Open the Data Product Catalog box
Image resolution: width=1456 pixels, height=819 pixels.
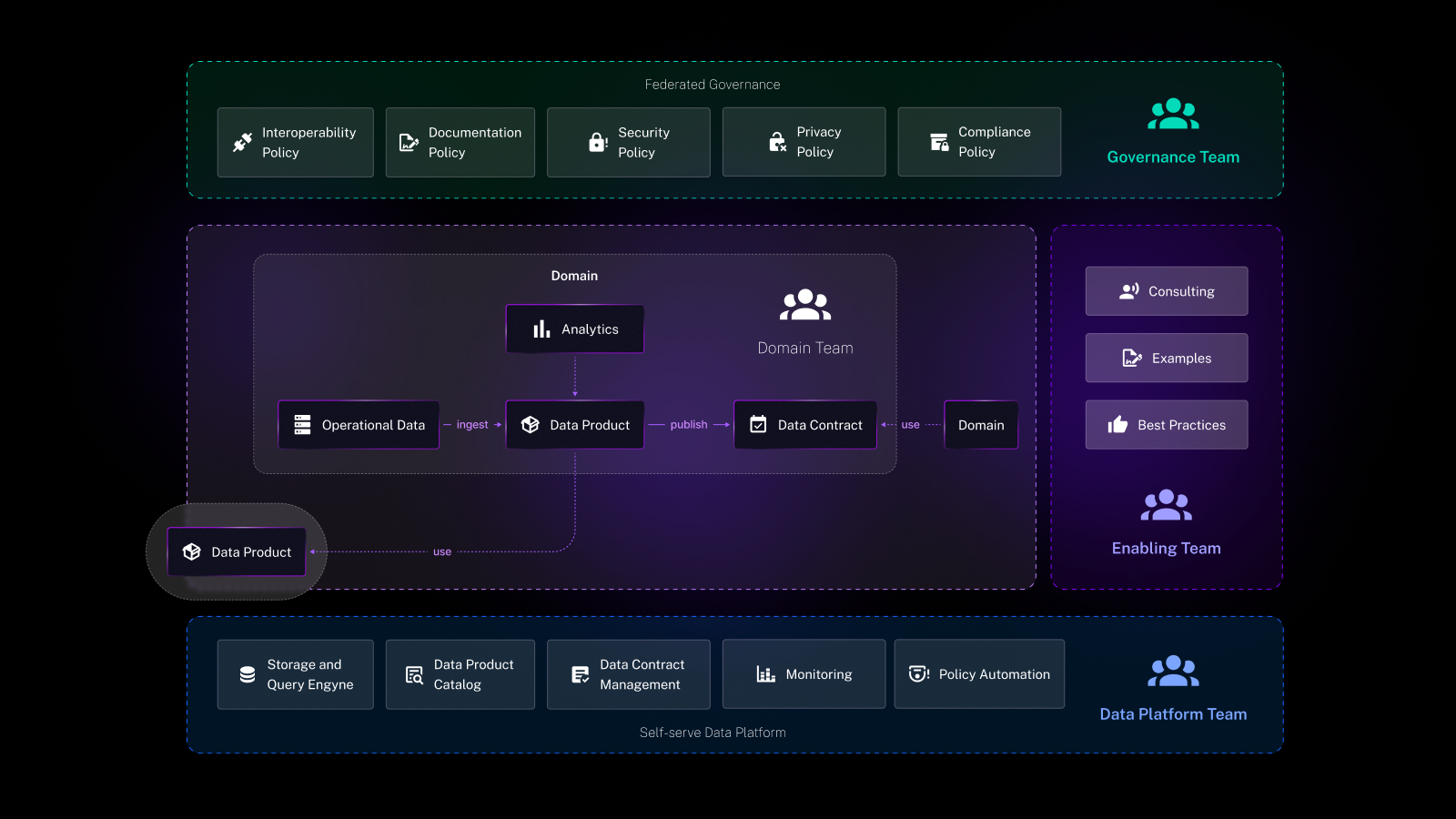[460, 674]
